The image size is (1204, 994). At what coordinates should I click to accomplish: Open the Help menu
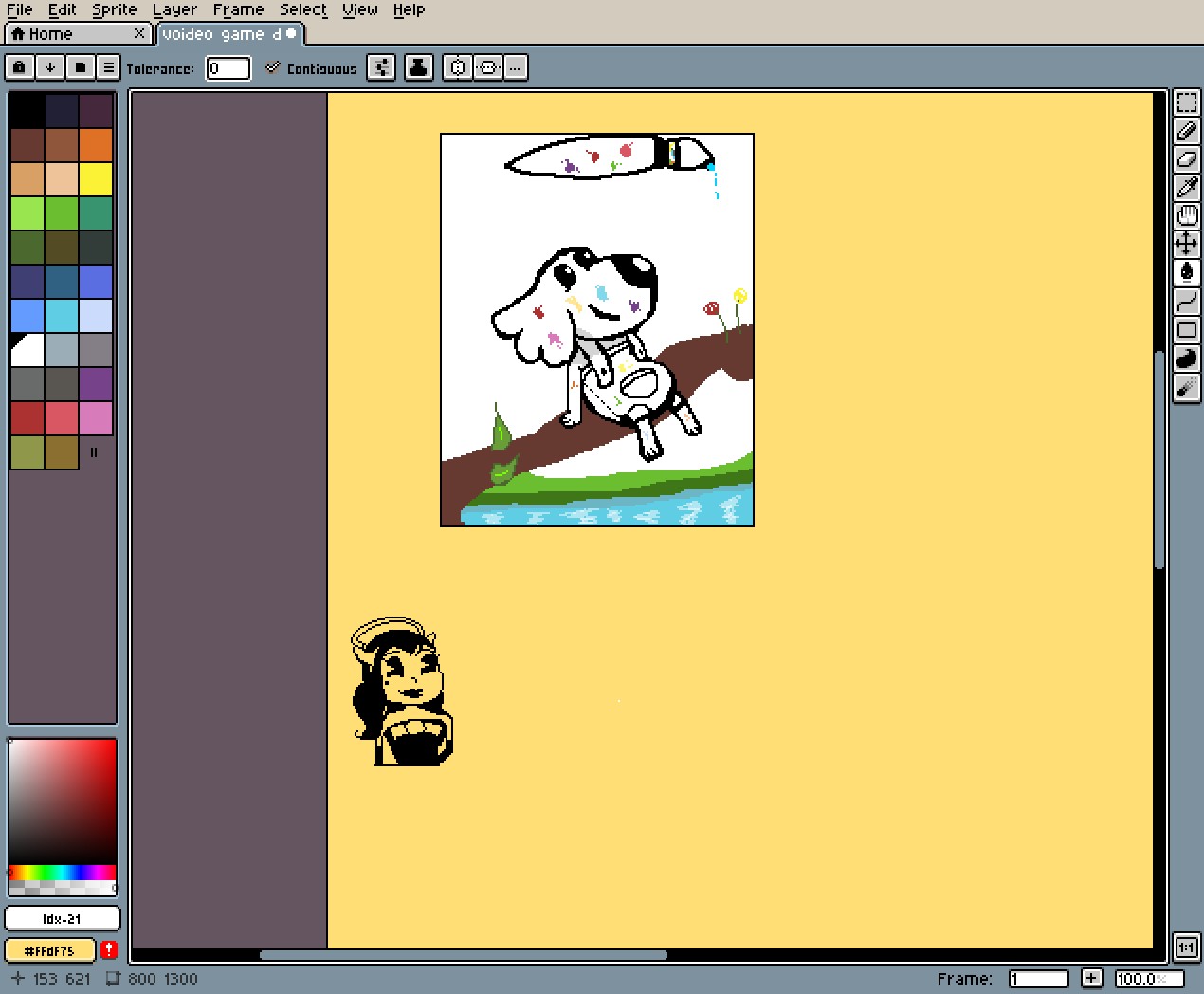click(409, 9)
